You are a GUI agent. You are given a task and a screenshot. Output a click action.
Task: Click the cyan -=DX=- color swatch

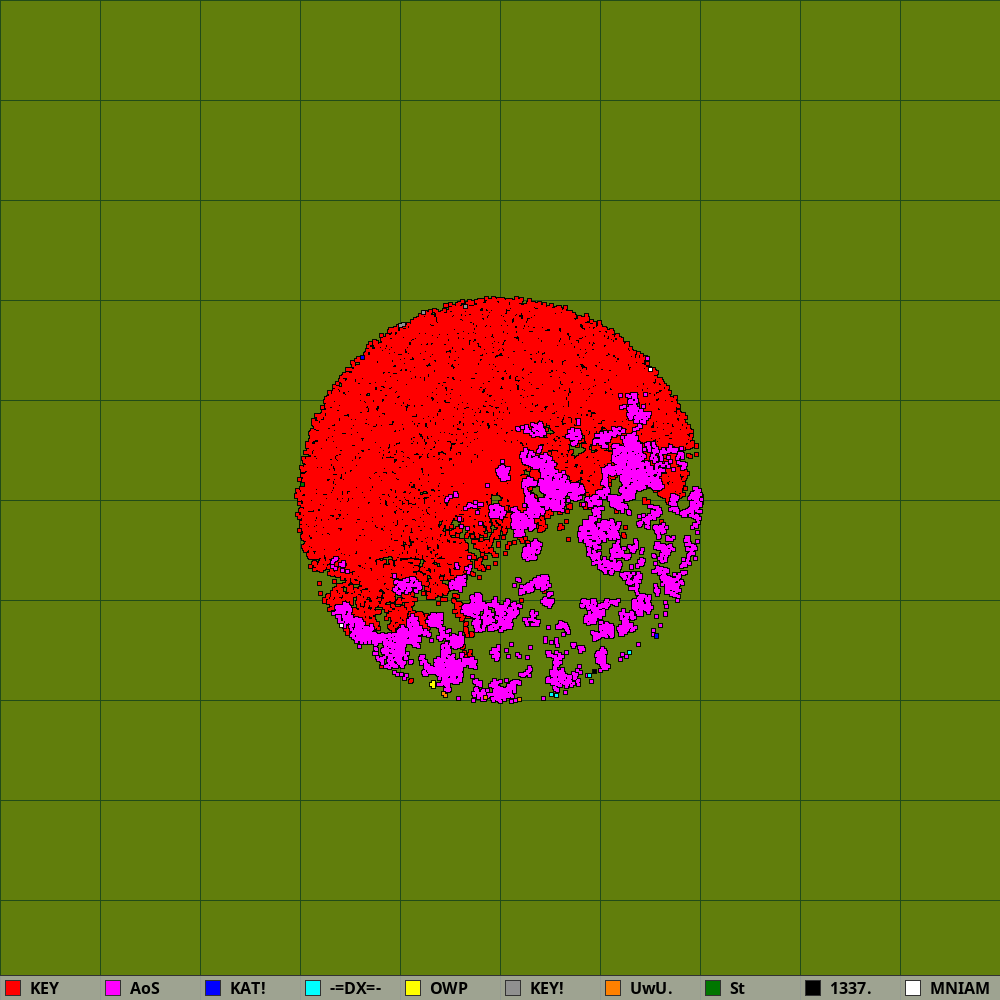313,988
